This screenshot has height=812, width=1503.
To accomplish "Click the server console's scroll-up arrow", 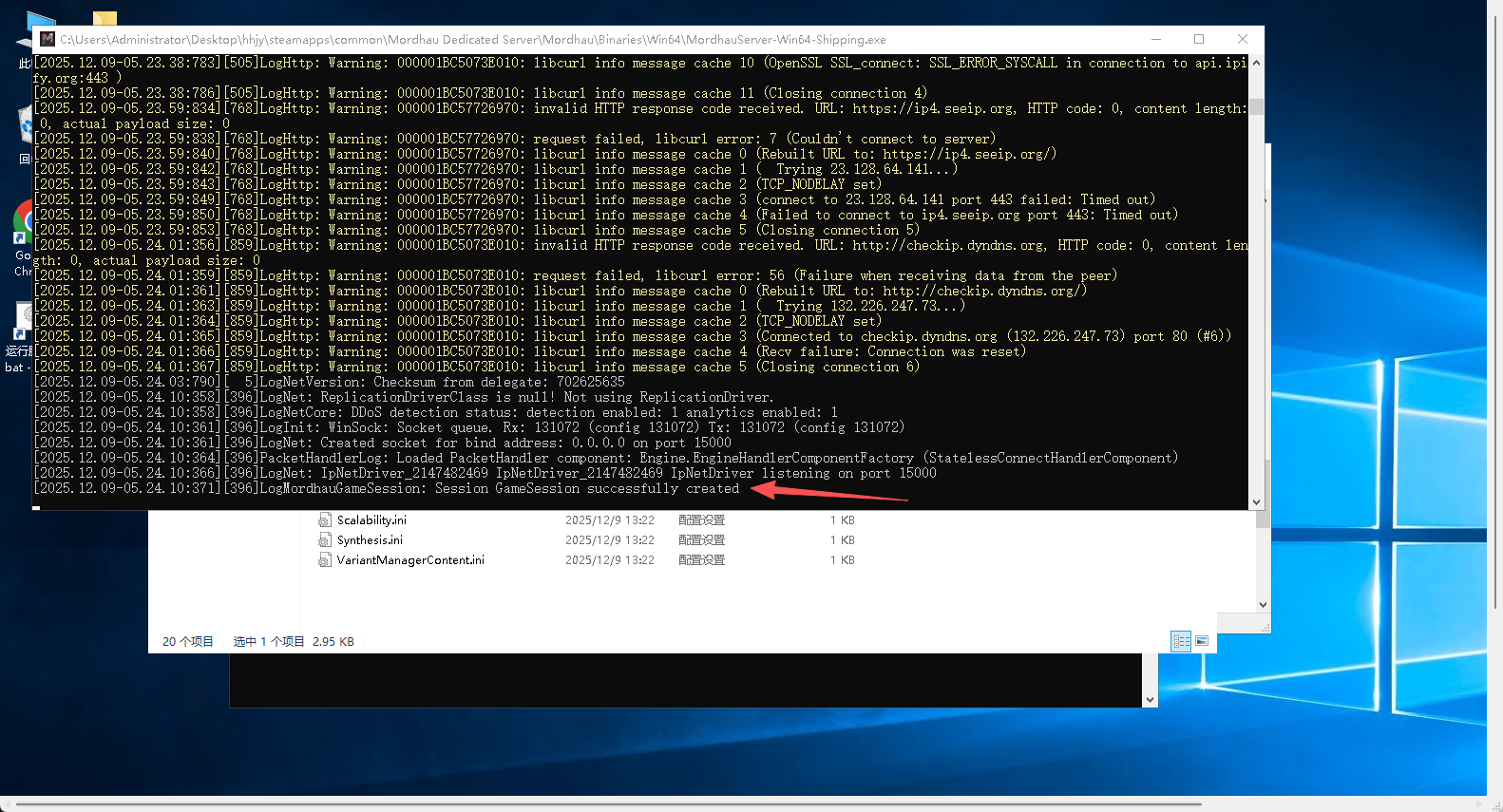I will click(1256, 63).
